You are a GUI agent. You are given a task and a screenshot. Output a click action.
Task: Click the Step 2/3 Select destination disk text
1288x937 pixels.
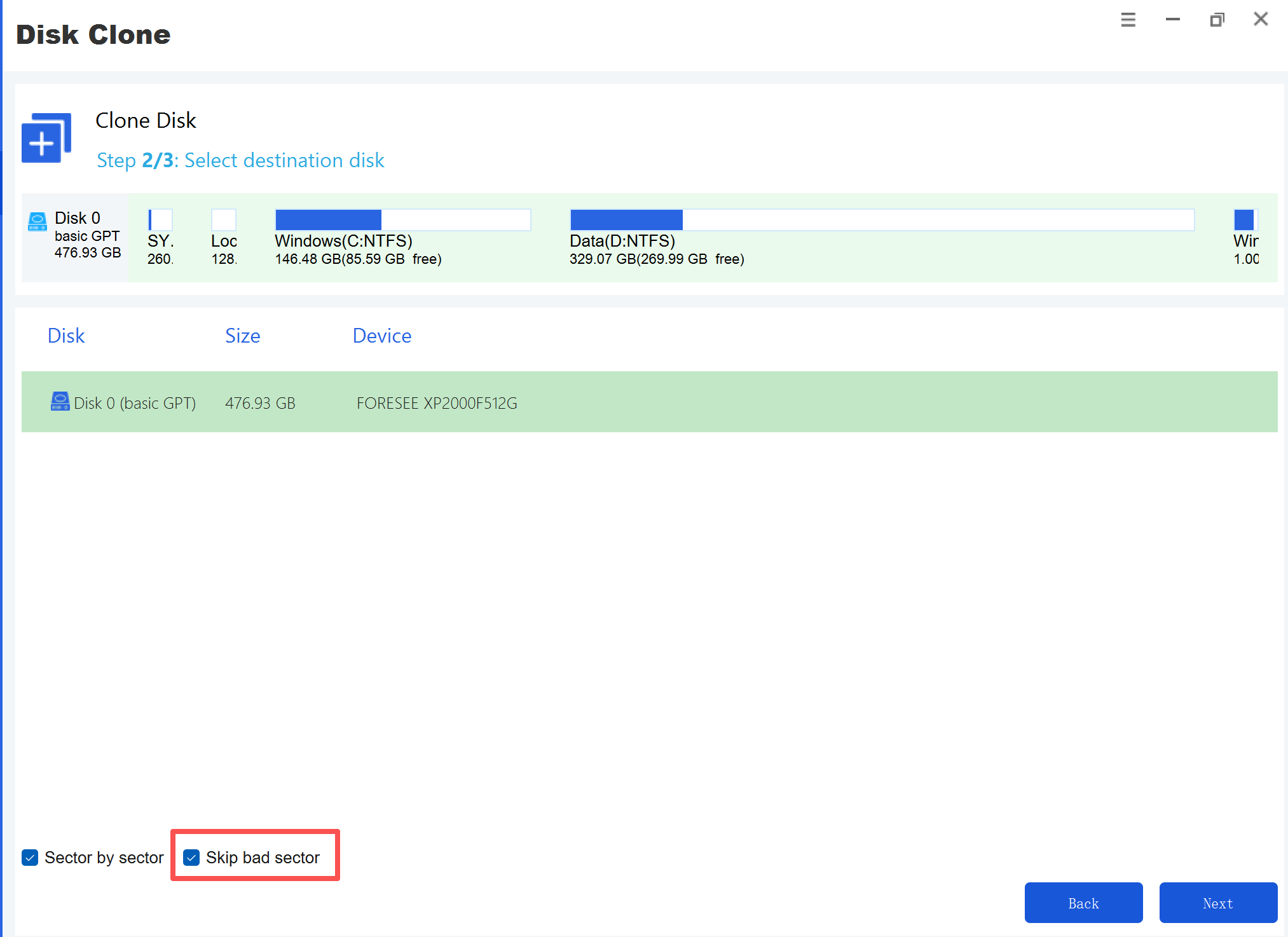pyautogui.click(x=240, y=160)
